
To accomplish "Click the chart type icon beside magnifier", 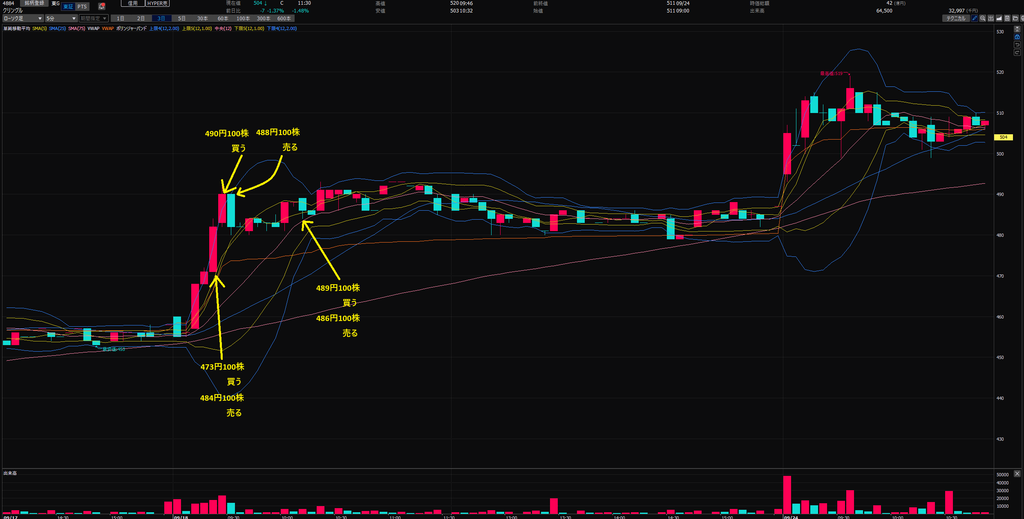I will pos(991,18).
